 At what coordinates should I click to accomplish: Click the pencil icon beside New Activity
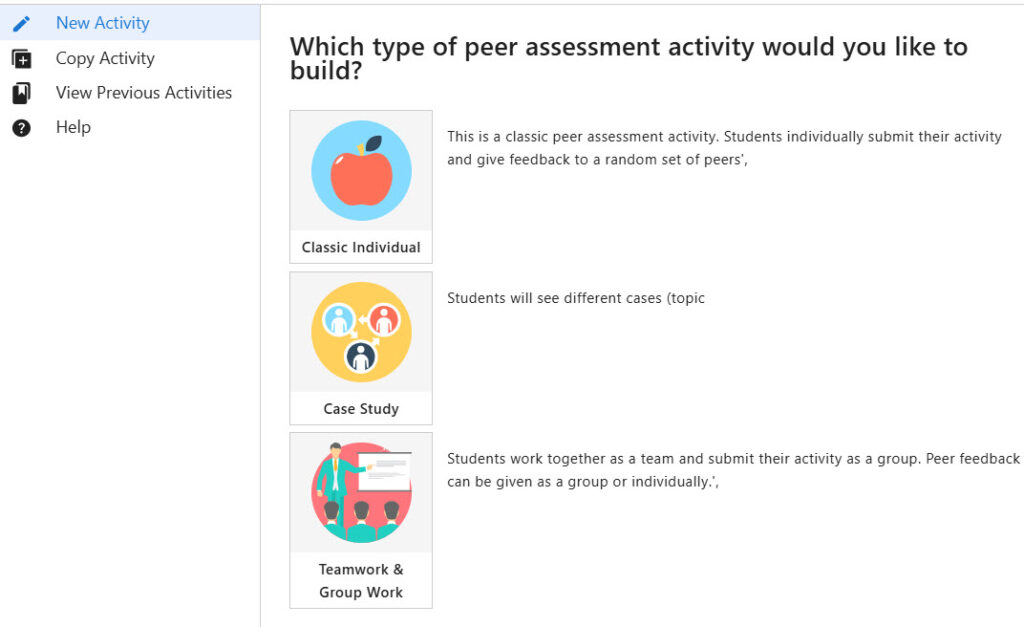coord(21,24)
